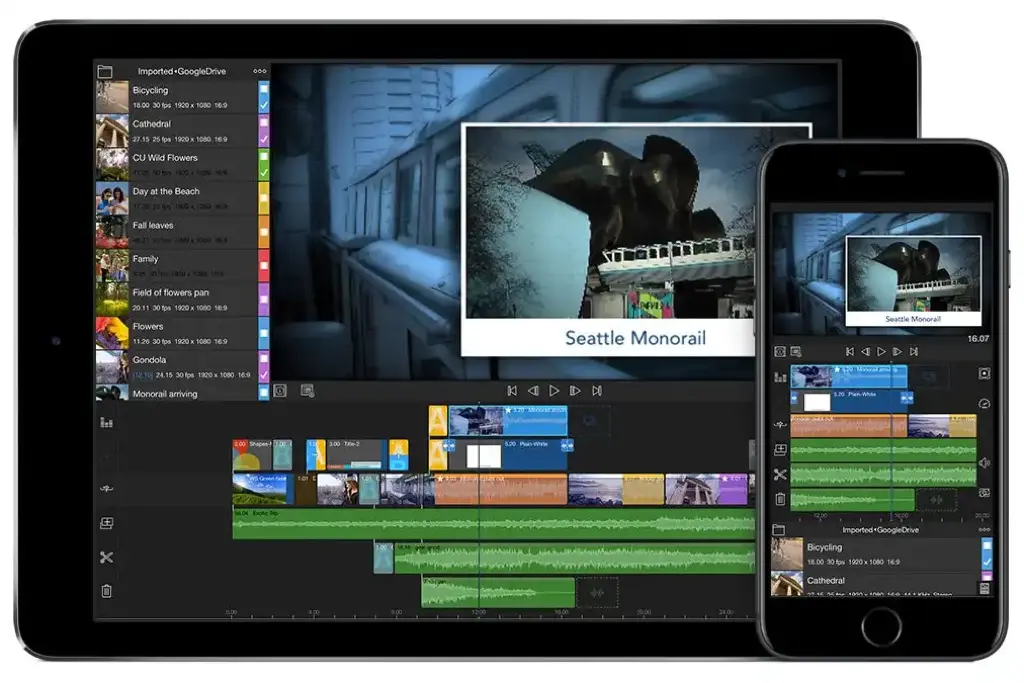Tap iPhone export icon below speaker
1024x683 pixels.
tap(984, 493)
